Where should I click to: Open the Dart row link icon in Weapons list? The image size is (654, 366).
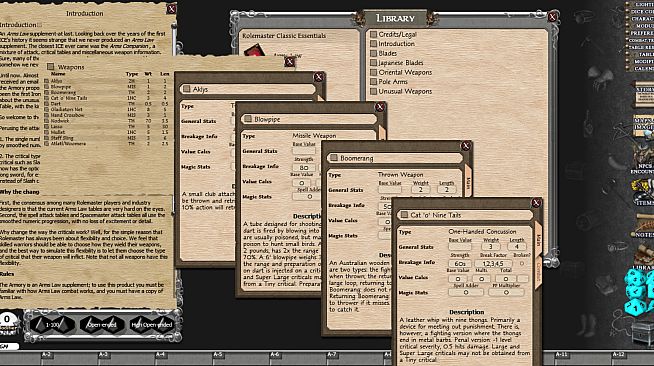pos(47,104)
